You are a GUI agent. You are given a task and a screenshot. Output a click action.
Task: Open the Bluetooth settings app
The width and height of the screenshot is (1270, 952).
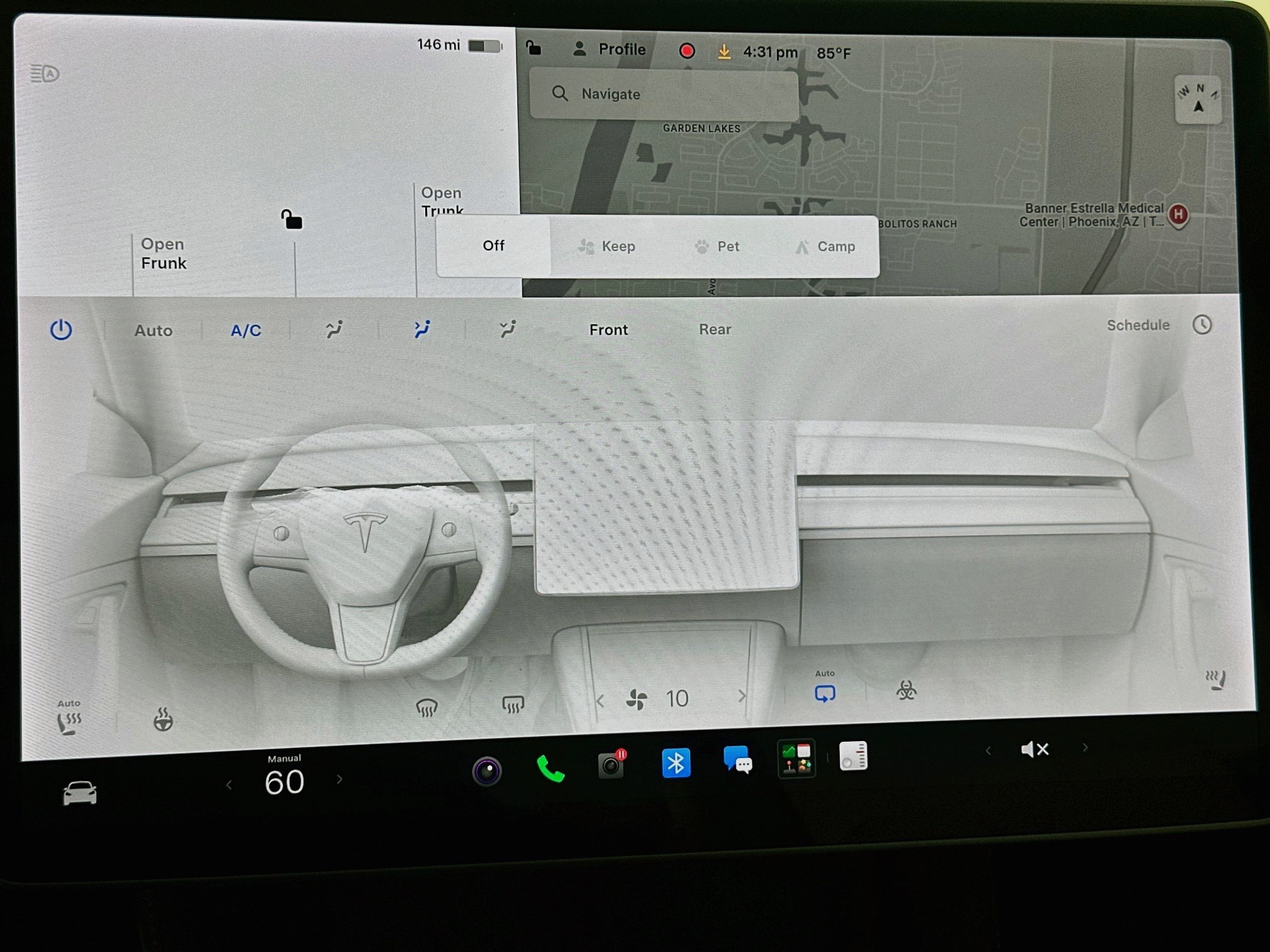click(x=676, y=763)
